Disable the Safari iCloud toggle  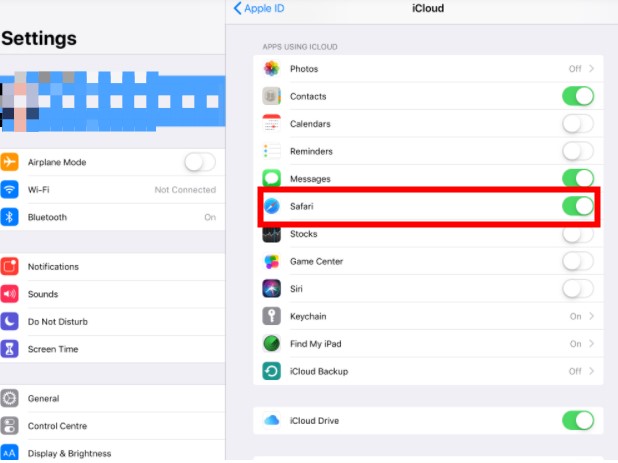coord(577,206)
